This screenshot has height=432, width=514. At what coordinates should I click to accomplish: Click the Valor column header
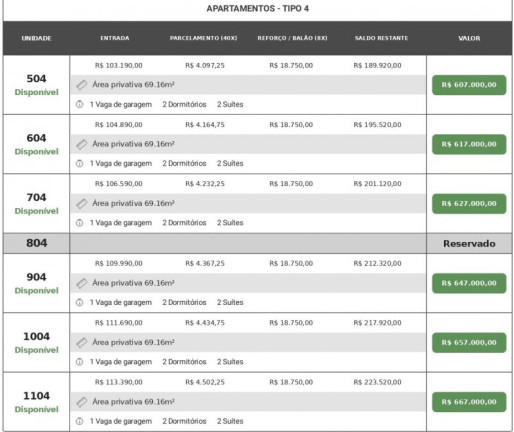tap(469, 38)
